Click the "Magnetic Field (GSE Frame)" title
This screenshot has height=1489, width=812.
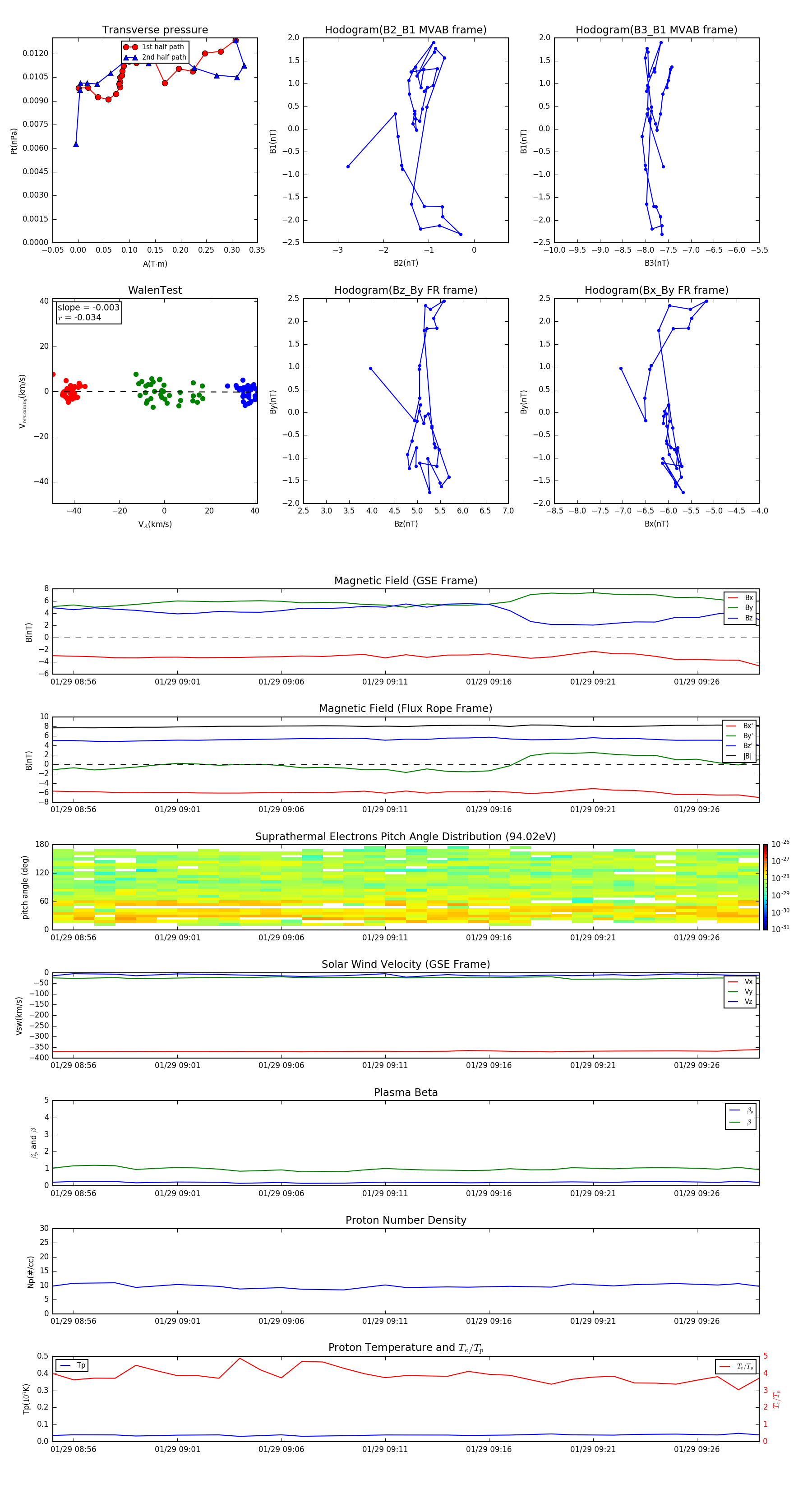[x=406, y=581]
